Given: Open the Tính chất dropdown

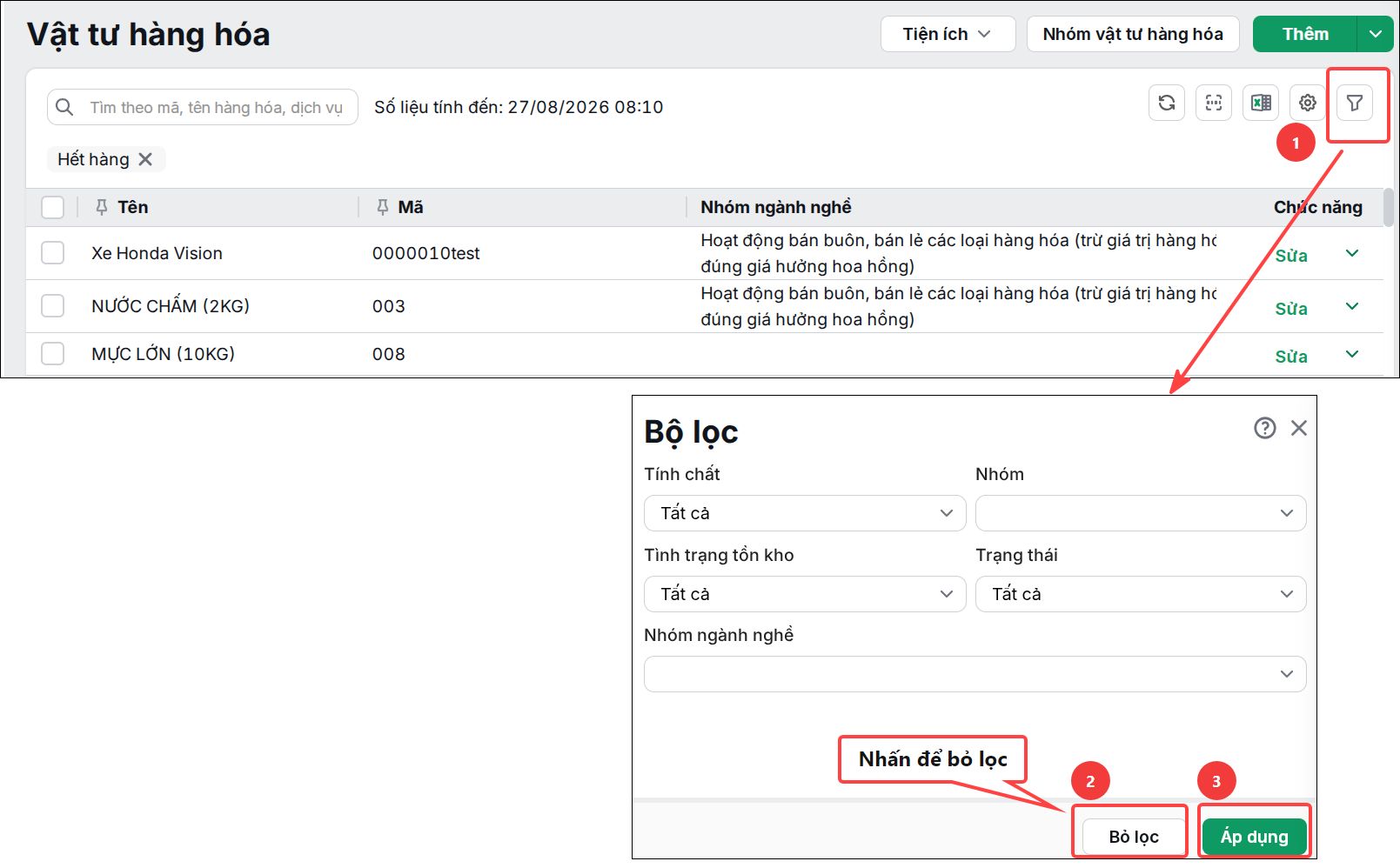Looking at the screenshot, I should pos(805,513).
